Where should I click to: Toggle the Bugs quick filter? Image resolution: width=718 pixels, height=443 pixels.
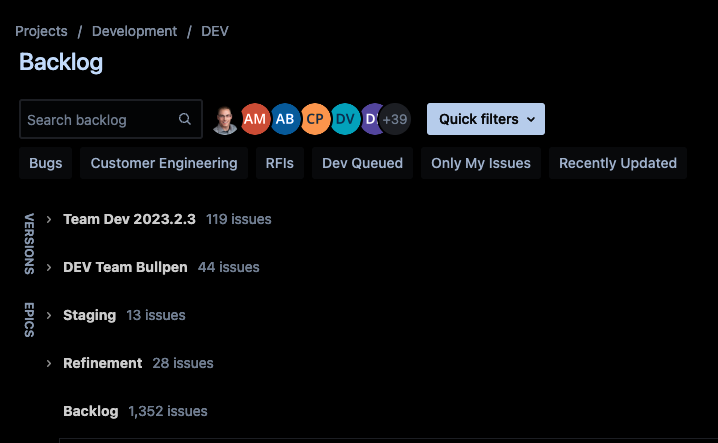45,163
